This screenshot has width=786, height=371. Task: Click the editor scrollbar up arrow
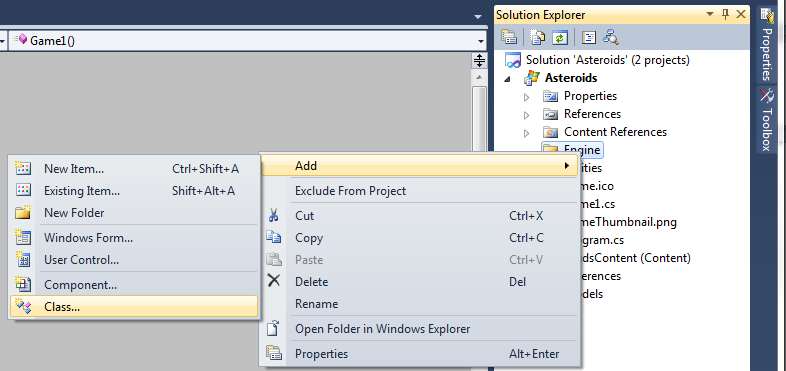(480, 77)
